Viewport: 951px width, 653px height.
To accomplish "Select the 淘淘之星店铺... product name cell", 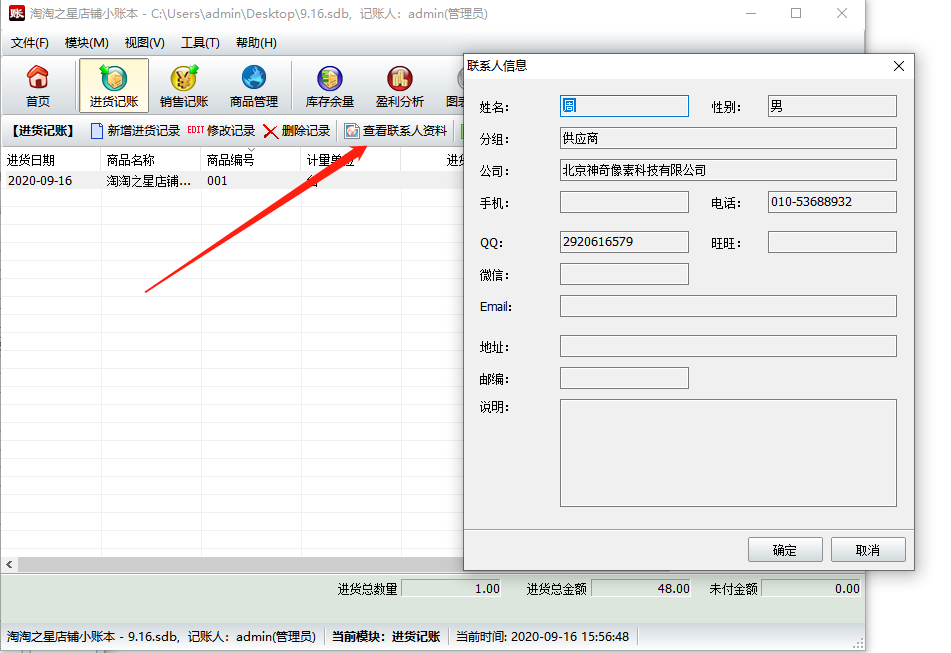I will [x=150, y=181].
